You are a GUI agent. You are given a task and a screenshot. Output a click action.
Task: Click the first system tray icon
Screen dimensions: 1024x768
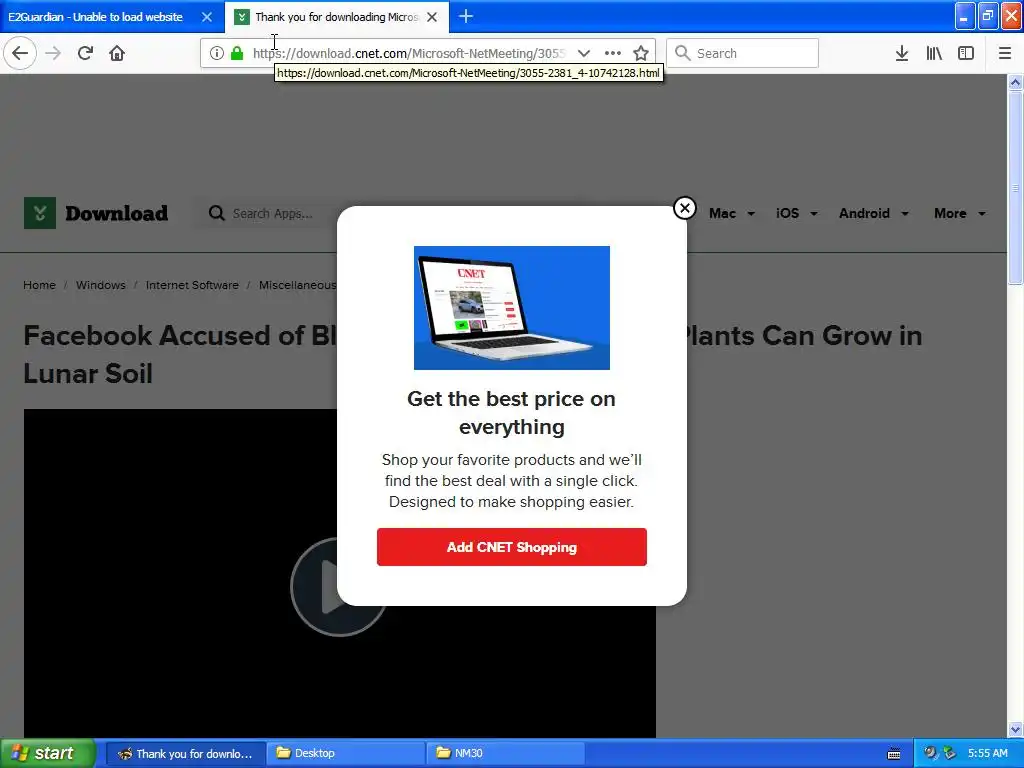[931, 753]
